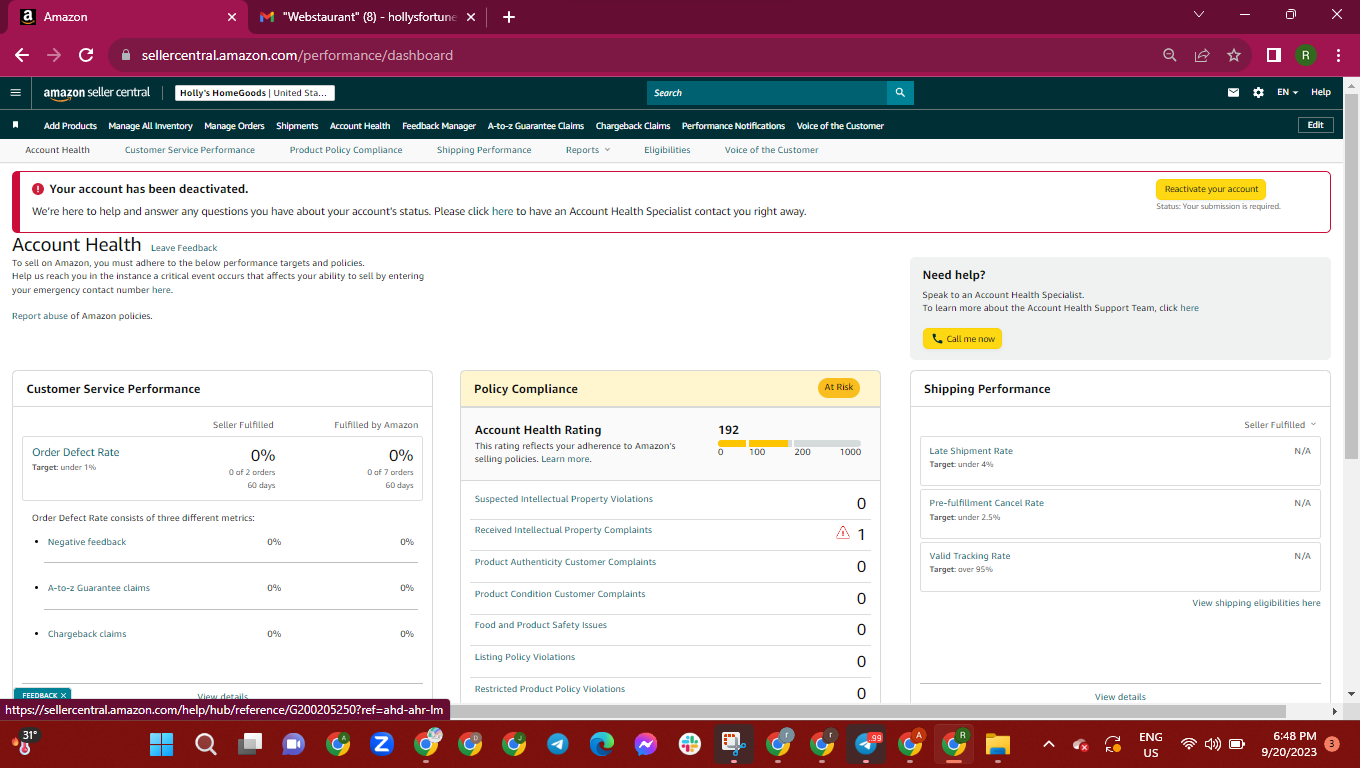Click the bookmark flag icon
Screen dimensions: 1360x768
[16, 125]
